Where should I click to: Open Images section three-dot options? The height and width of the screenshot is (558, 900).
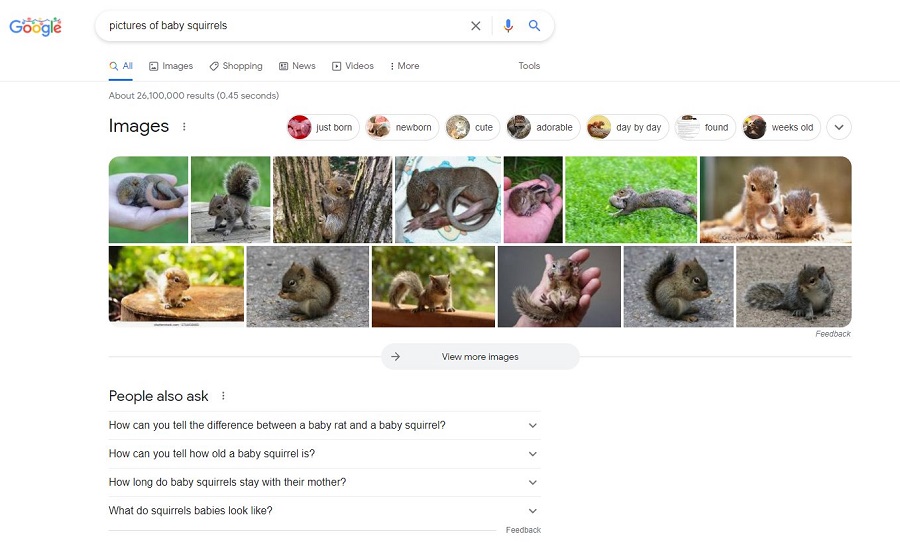[x=184, y=126]
